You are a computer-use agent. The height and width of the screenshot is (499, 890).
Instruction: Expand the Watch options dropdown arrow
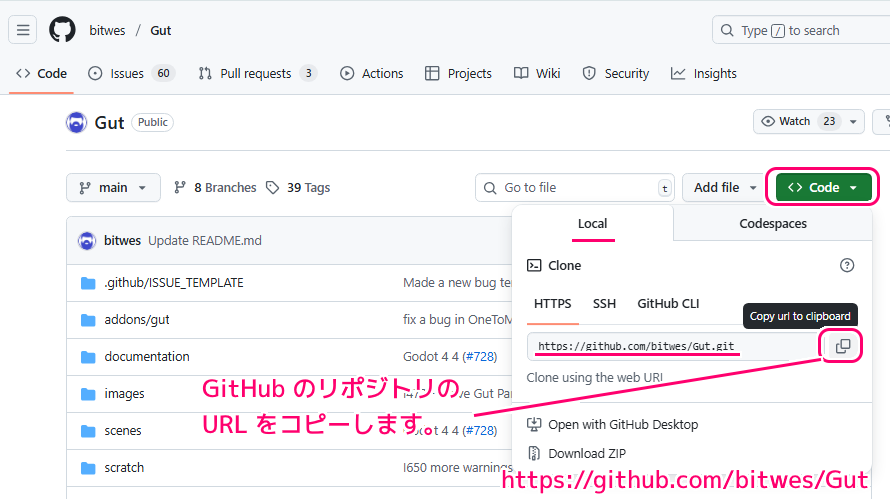point(853,121)
